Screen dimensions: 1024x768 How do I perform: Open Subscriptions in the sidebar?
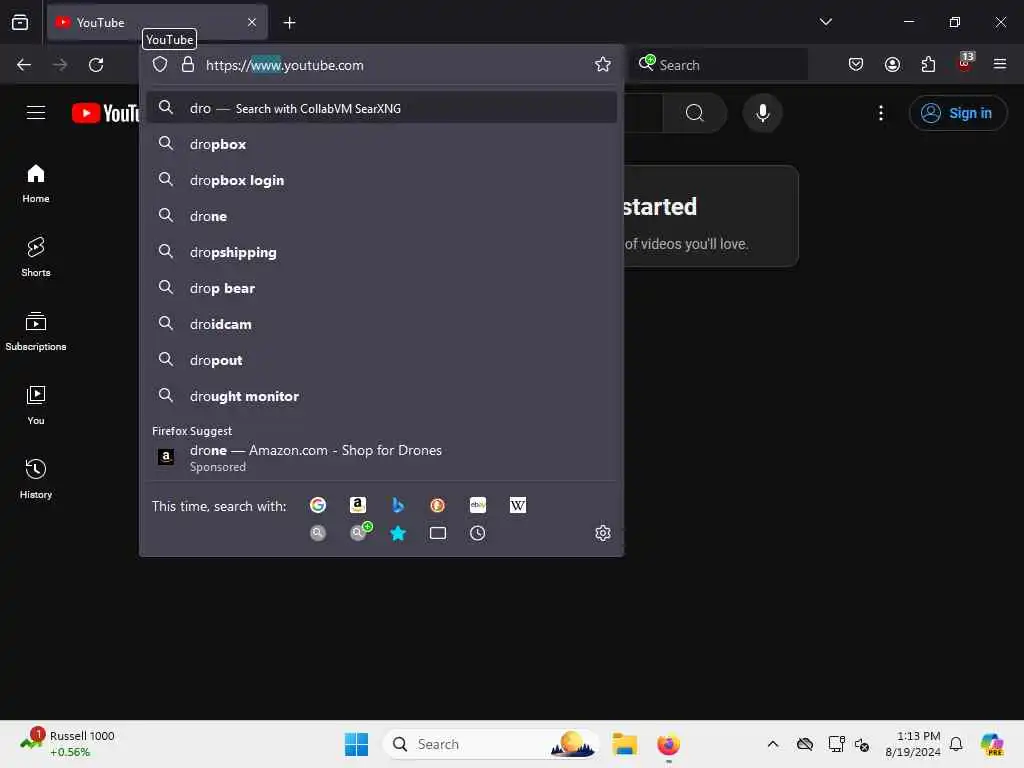(x=36, y=332)
